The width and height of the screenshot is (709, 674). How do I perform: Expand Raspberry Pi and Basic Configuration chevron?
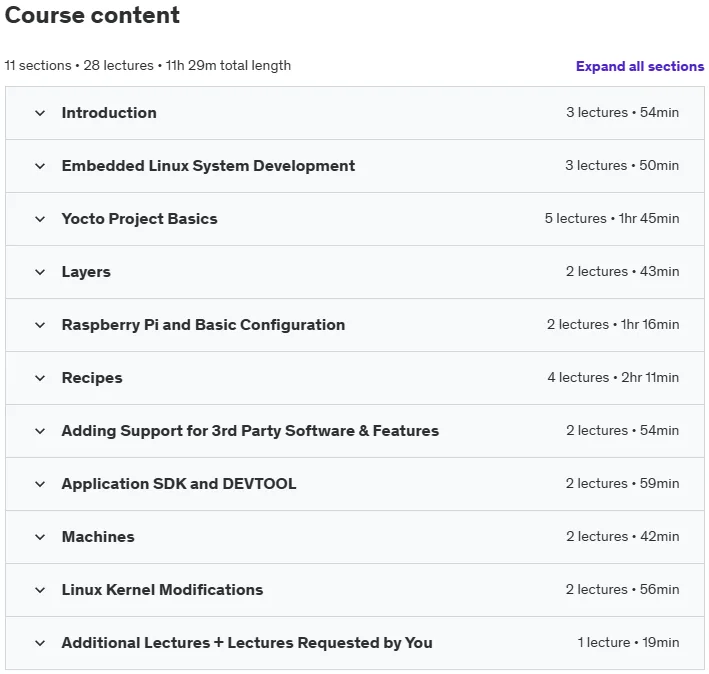point(40,325)
